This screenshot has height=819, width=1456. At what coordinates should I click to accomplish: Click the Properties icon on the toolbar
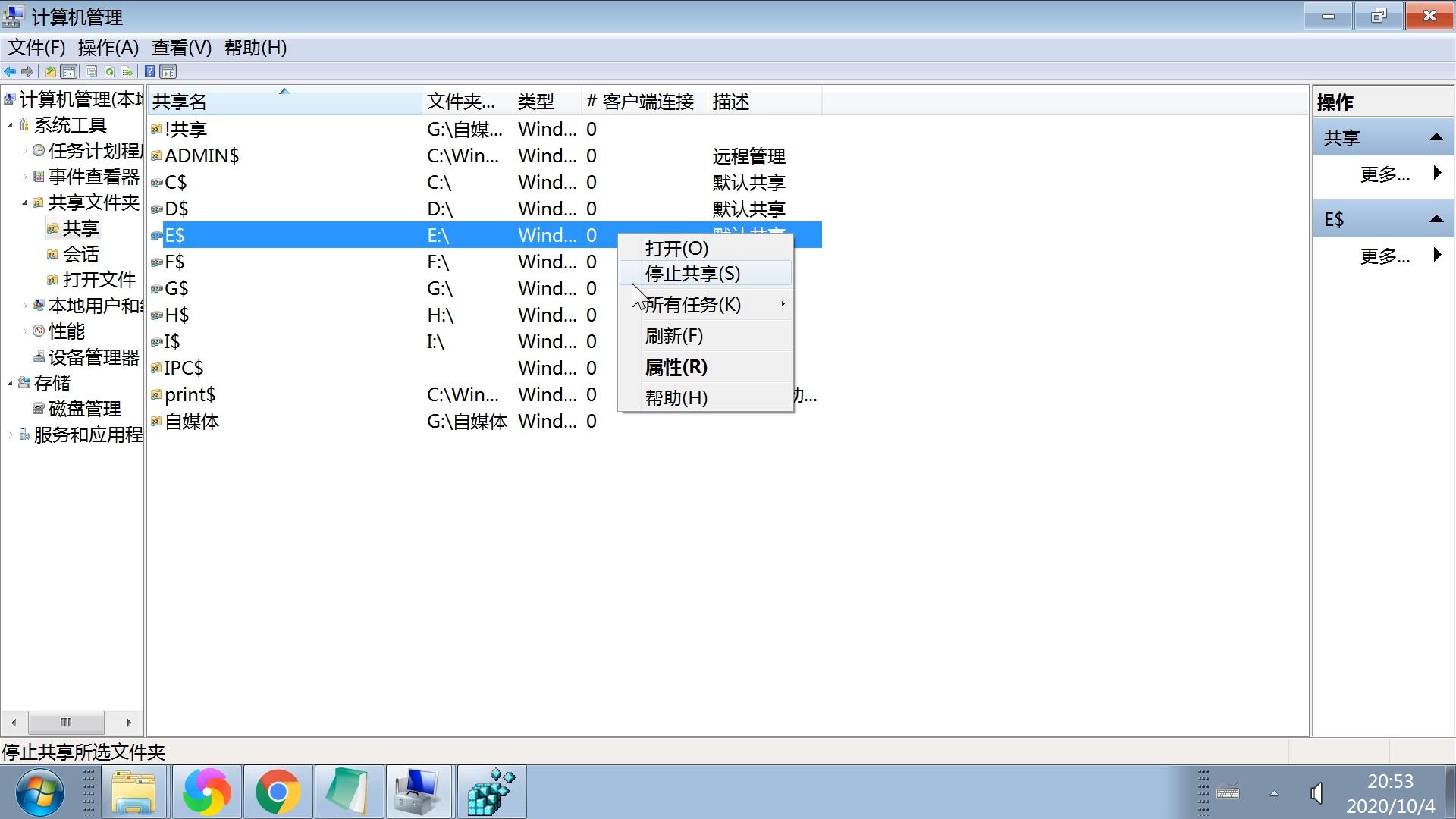91,71
